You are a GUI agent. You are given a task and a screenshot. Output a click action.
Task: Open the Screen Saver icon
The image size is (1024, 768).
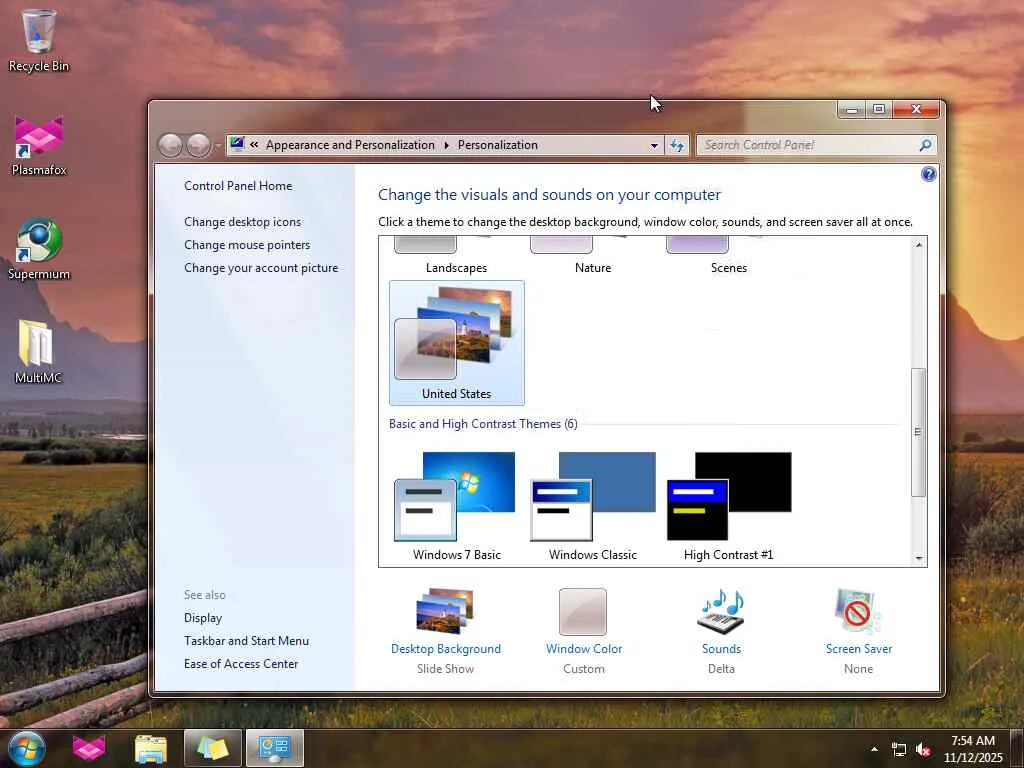coord(858,611)
